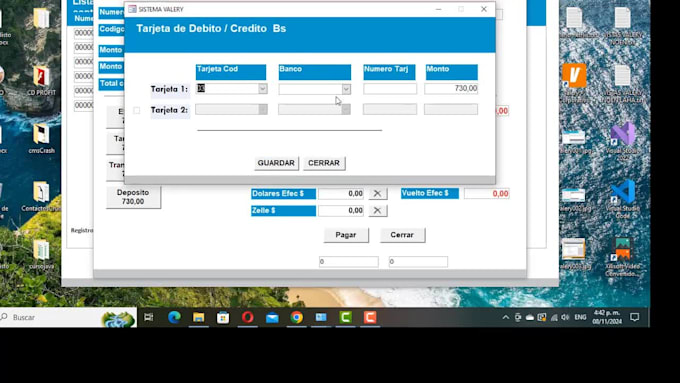Viewport: 680px width, 383px height.
Task: Focus the Tarjeta 1 Numero Tarj field
Action: pyautogui.click(x=390, y=88)
